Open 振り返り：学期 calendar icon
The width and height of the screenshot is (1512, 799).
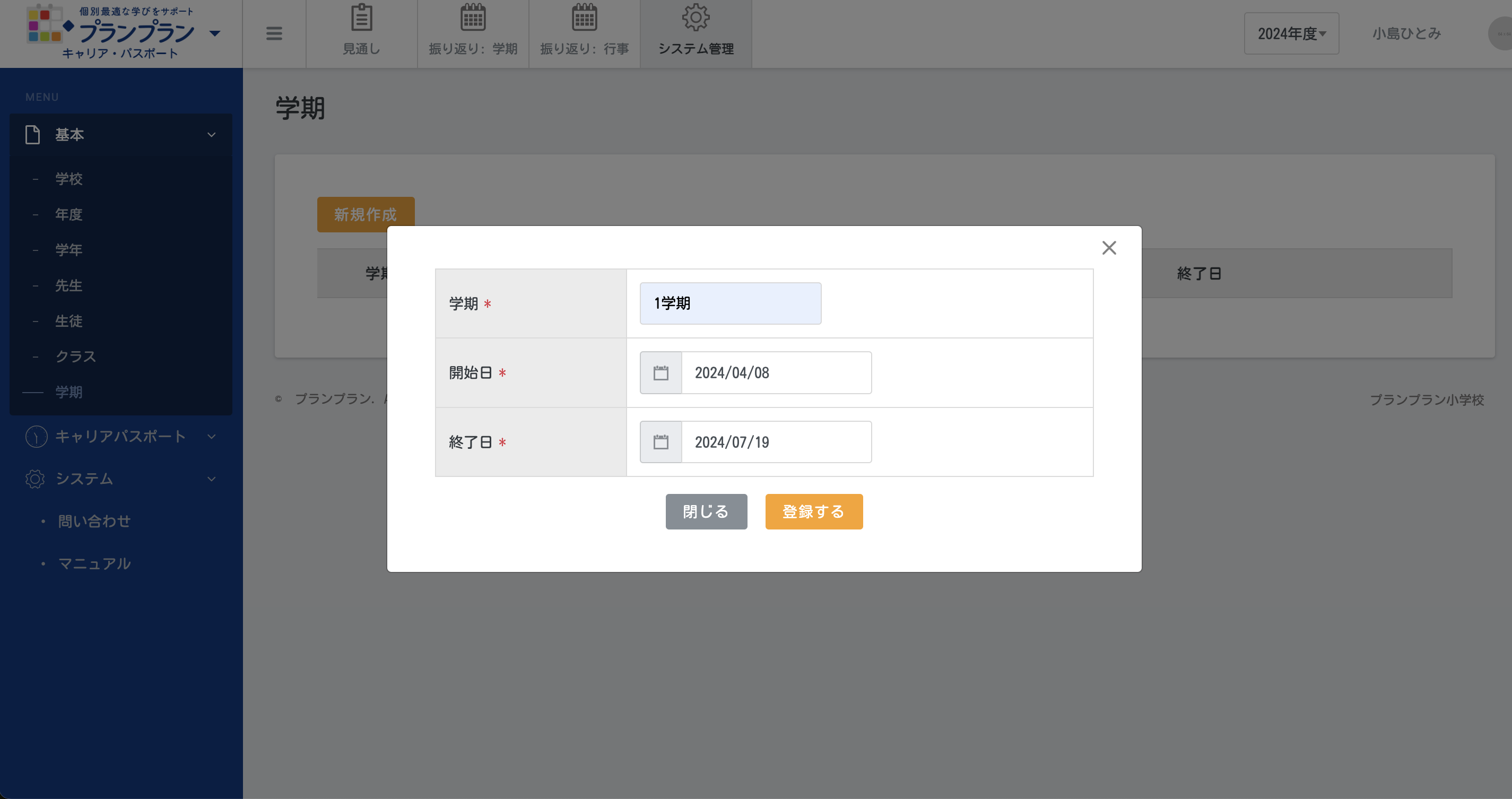pos(473,18)
